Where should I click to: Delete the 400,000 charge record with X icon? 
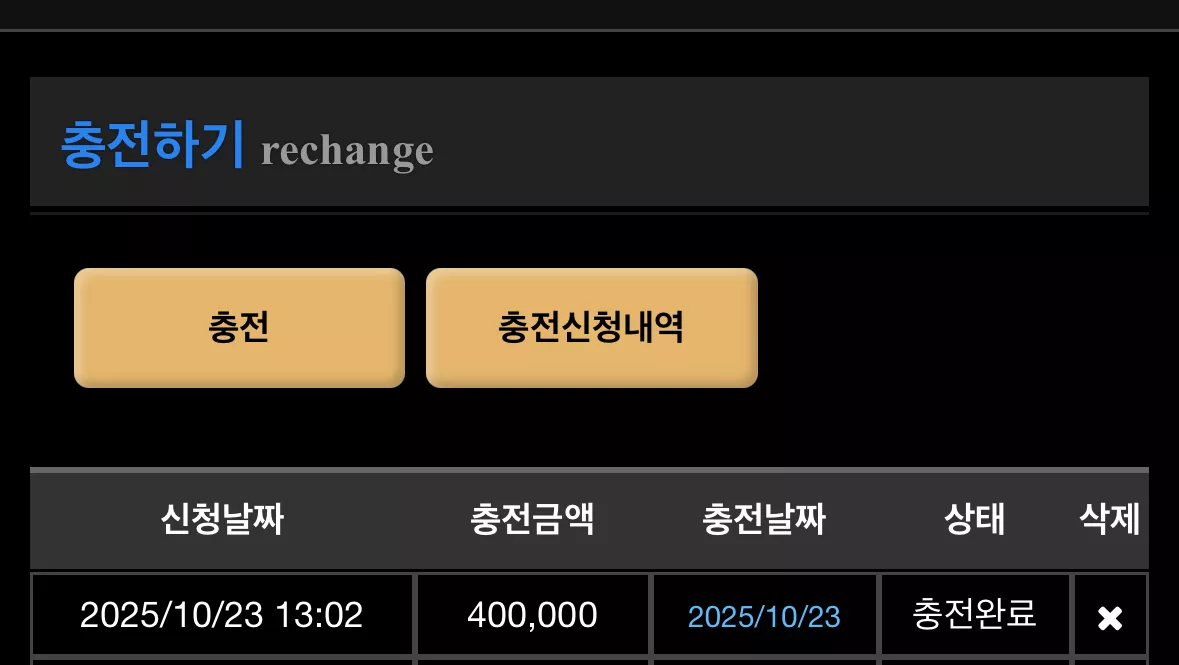[1110, 618]
